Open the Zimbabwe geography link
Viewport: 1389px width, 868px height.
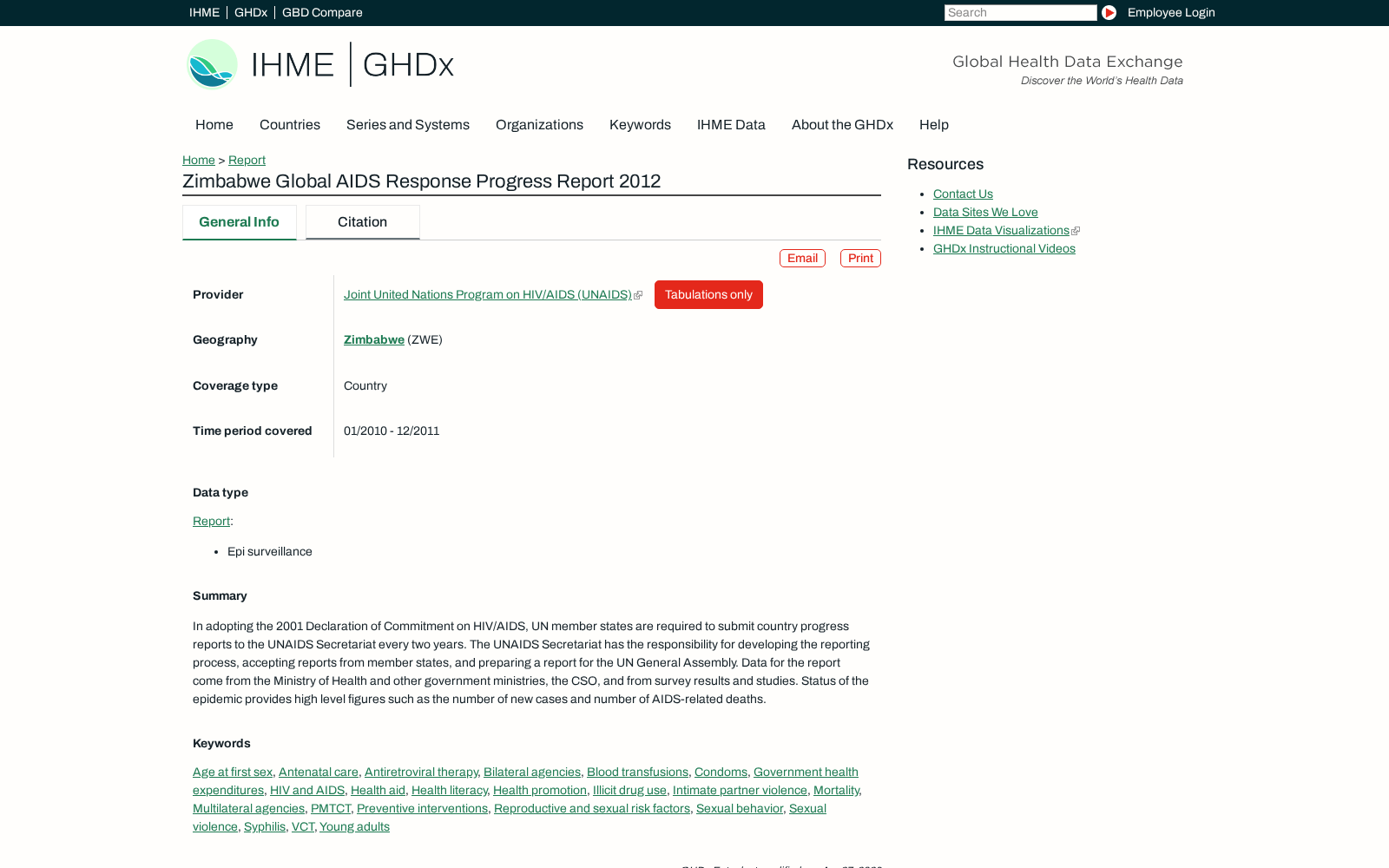point(374,339)
